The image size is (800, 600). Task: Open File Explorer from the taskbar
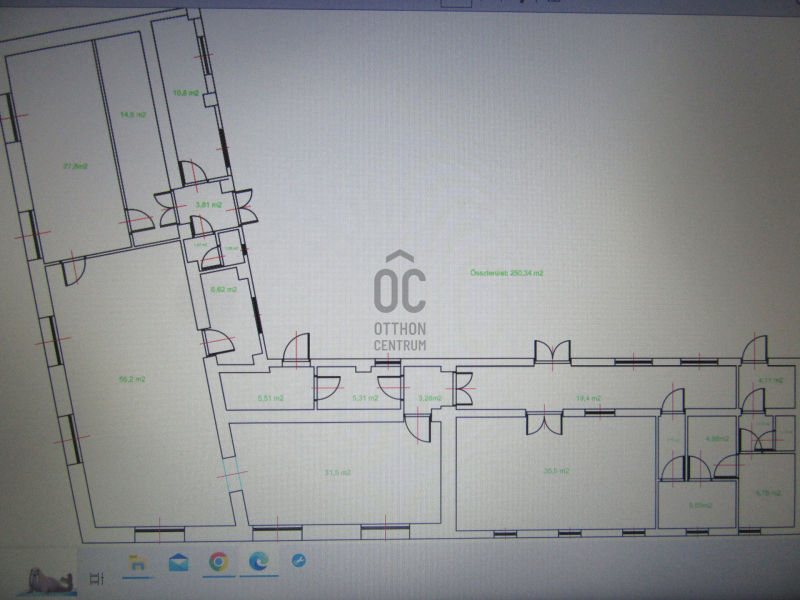[x=133, y=564]
